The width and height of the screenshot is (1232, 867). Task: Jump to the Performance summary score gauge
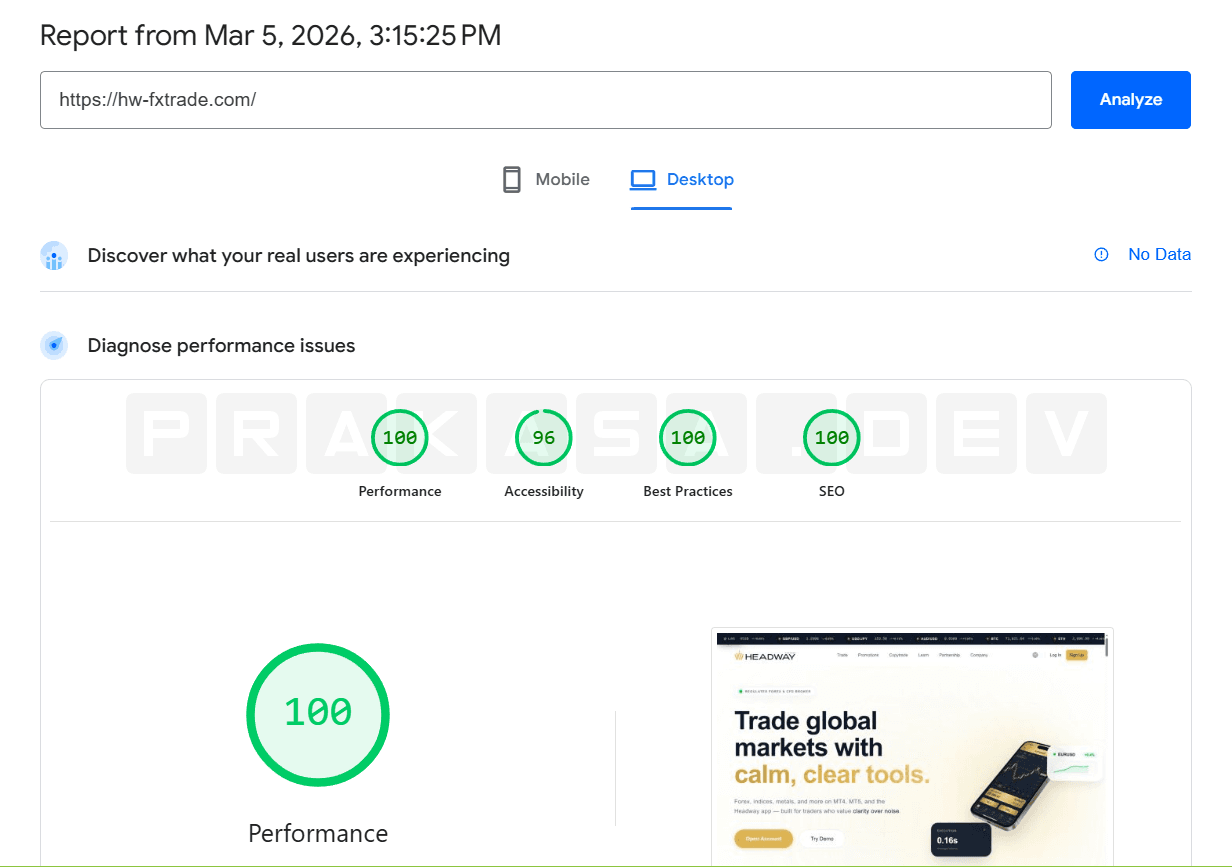click(x=399, y=437)
